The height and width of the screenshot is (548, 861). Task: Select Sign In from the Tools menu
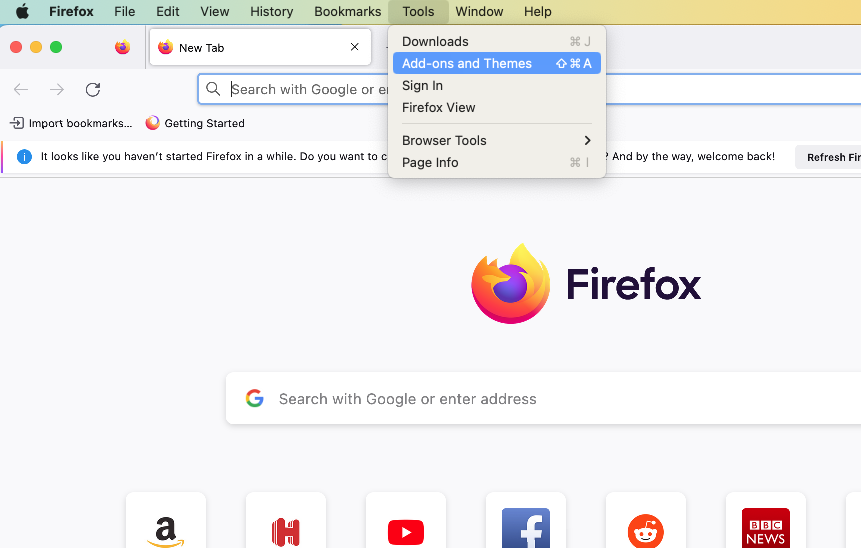[497, 86]
